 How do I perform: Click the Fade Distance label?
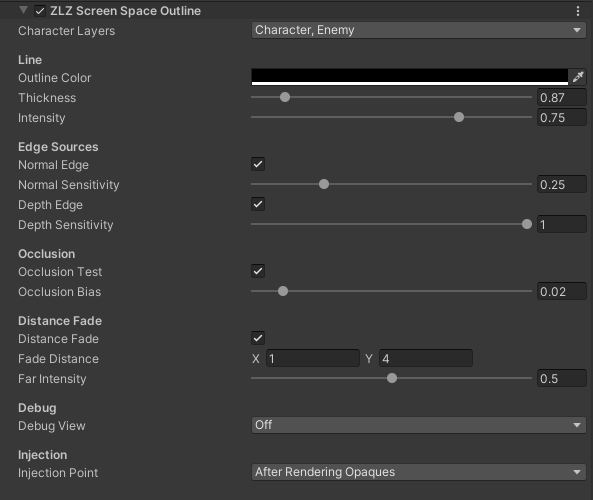tap(59, 359)
